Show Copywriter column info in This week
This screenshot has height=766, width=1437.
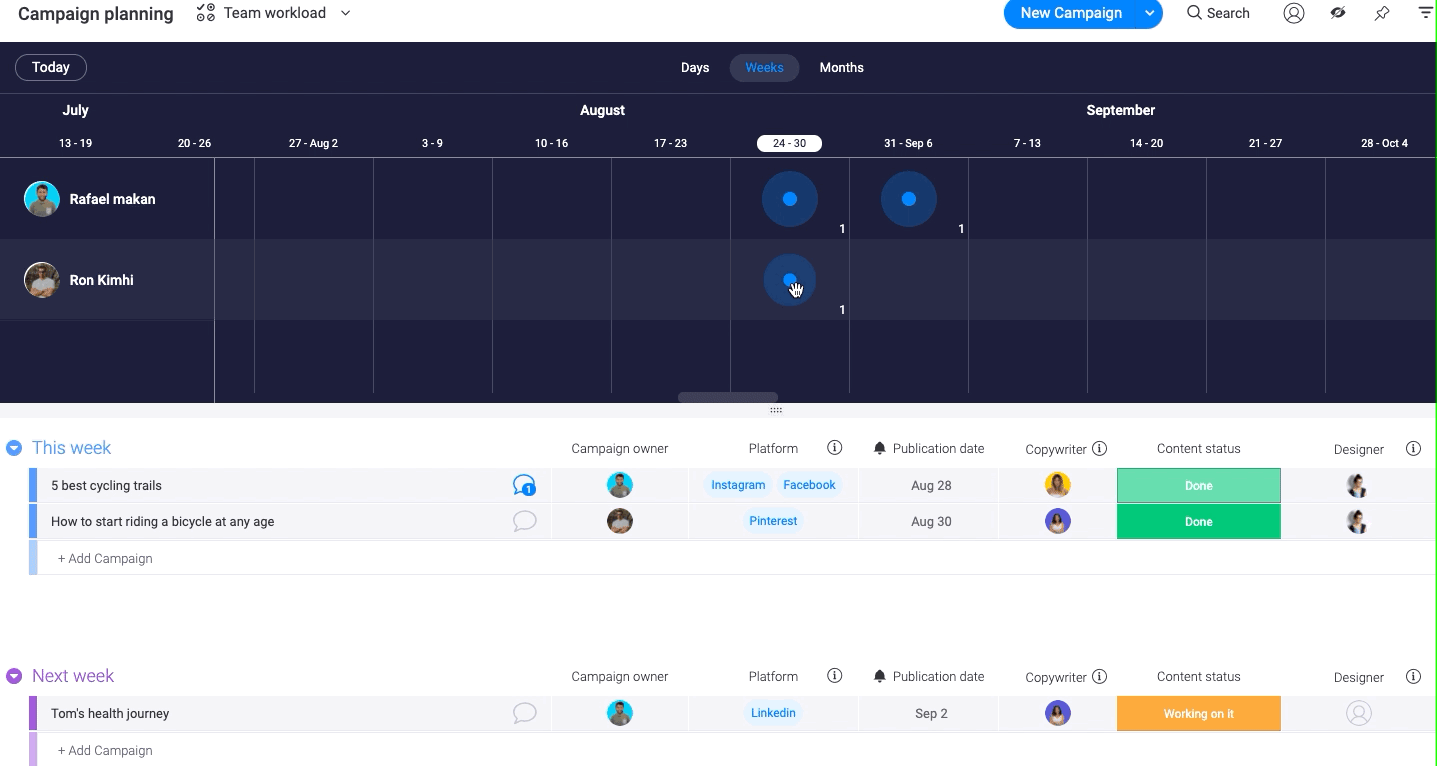(1099, 448)
